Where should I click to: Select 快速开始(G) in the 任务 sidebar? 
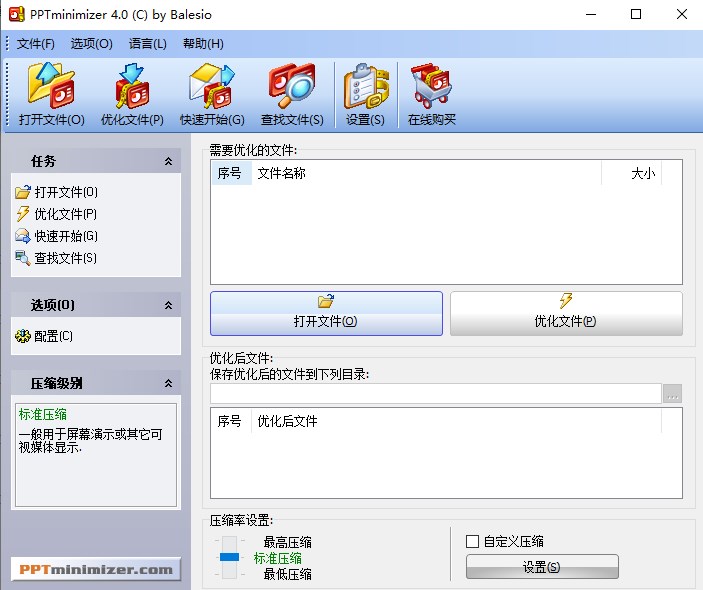[x=56, y=236]
